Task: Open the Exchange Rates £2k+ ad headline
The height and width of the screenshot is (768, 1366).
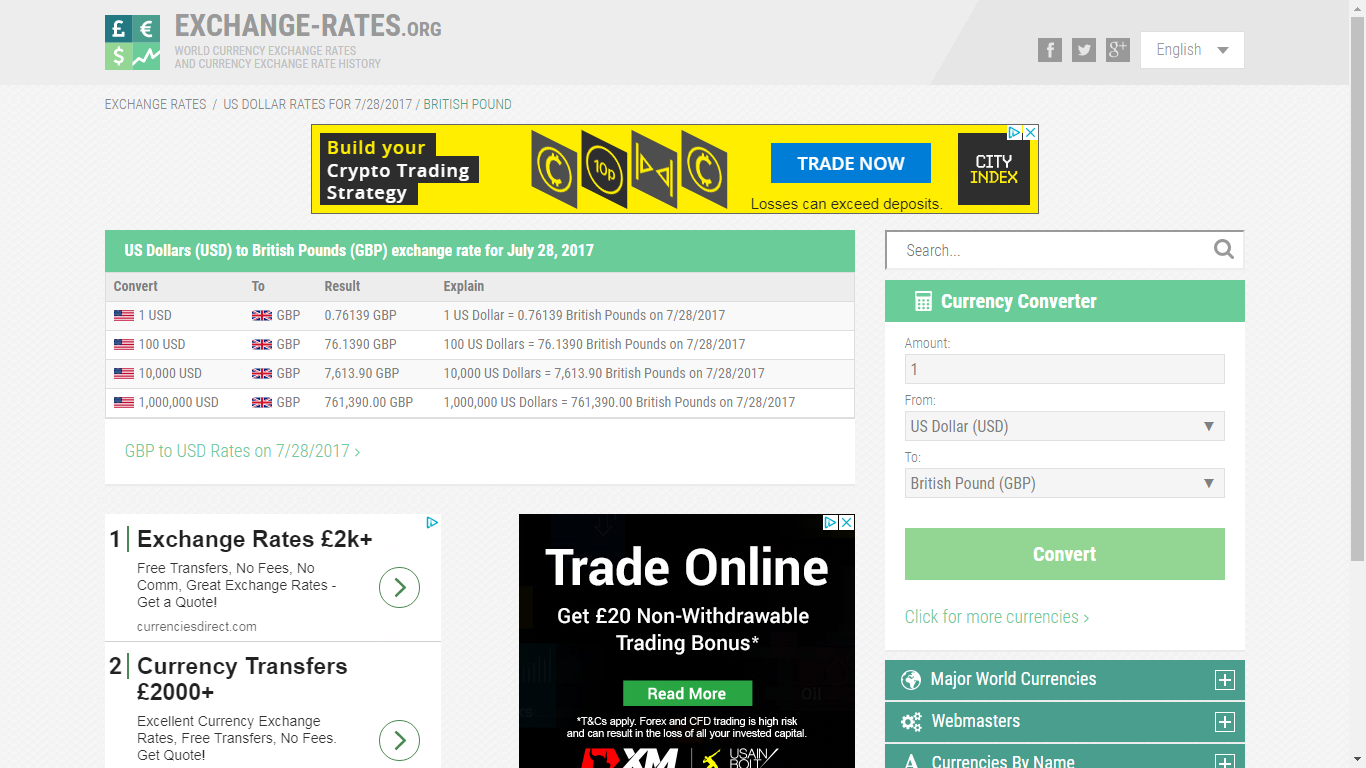Action: click(x=255, y=539)
